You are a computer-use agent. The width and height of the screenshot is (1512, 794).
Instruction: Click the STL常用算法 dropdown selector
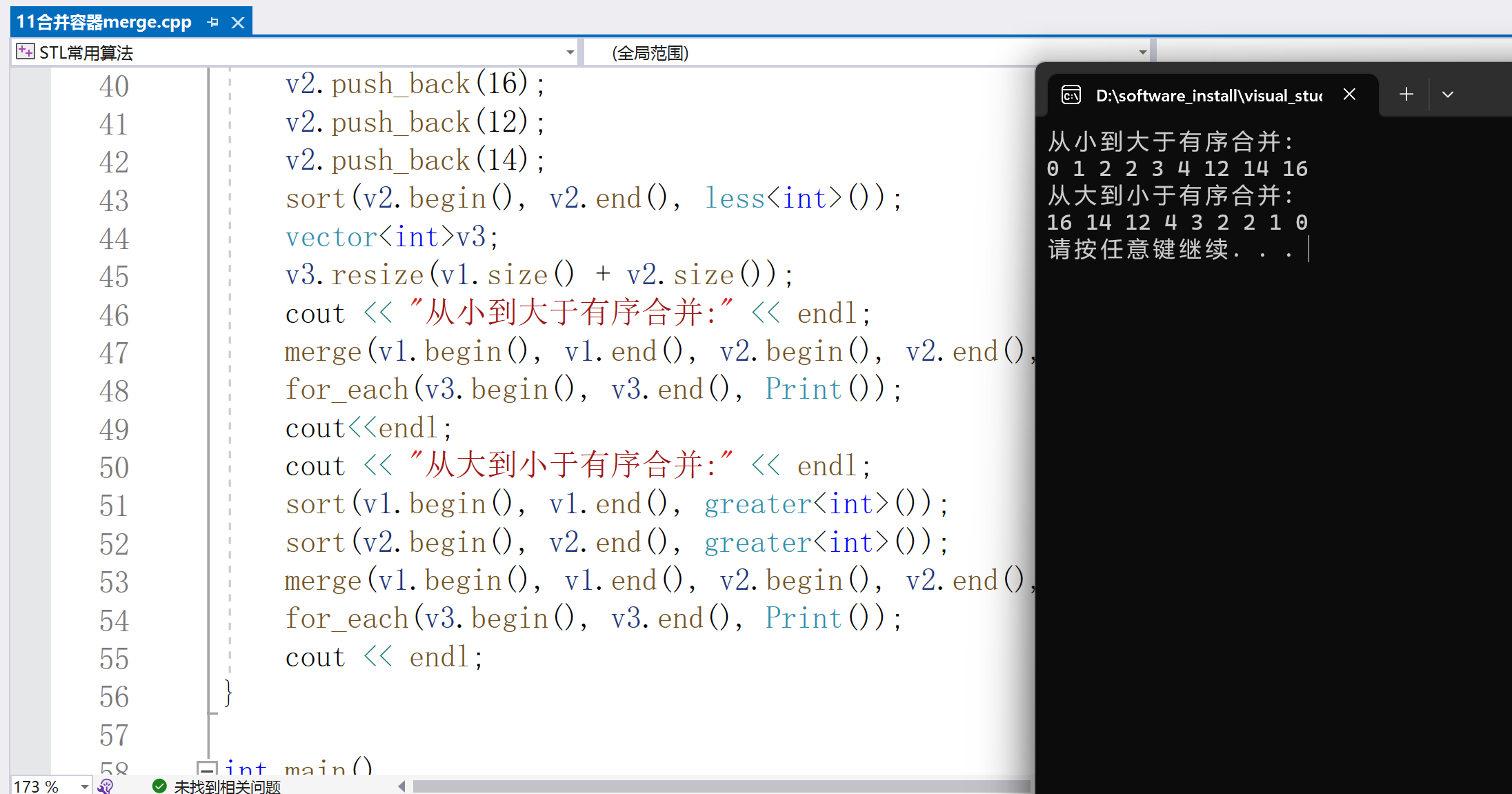point(289,52)
